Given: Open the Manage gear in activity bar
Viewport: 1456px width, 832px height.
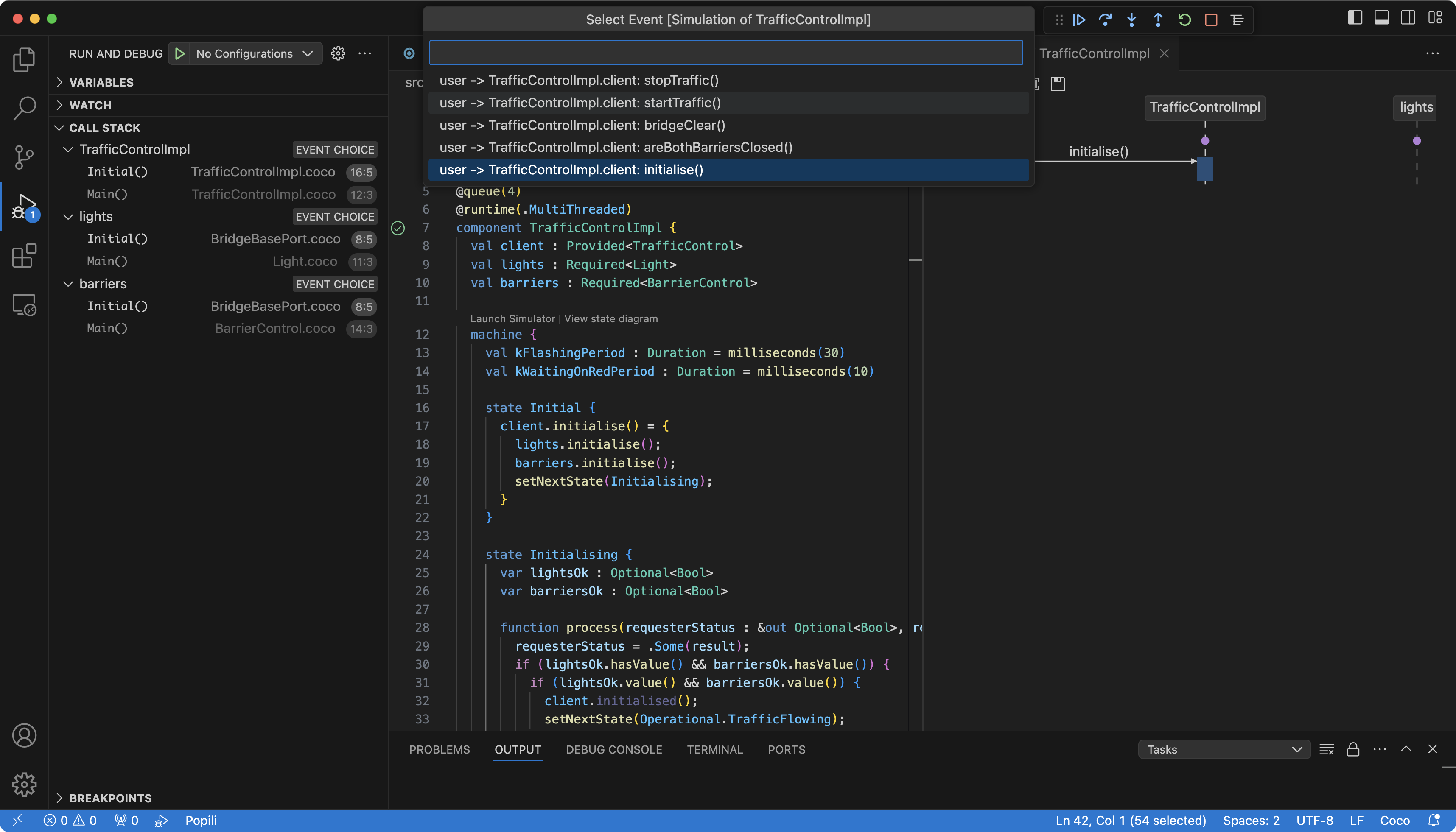Looking at the screenshot, I should pos(24,784).
